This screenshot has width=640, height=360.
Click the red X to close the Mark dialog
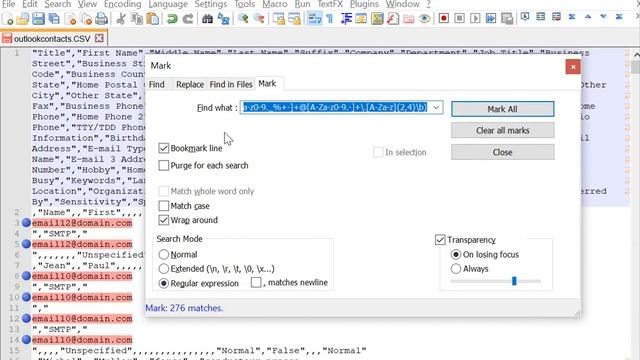(573, 67)
